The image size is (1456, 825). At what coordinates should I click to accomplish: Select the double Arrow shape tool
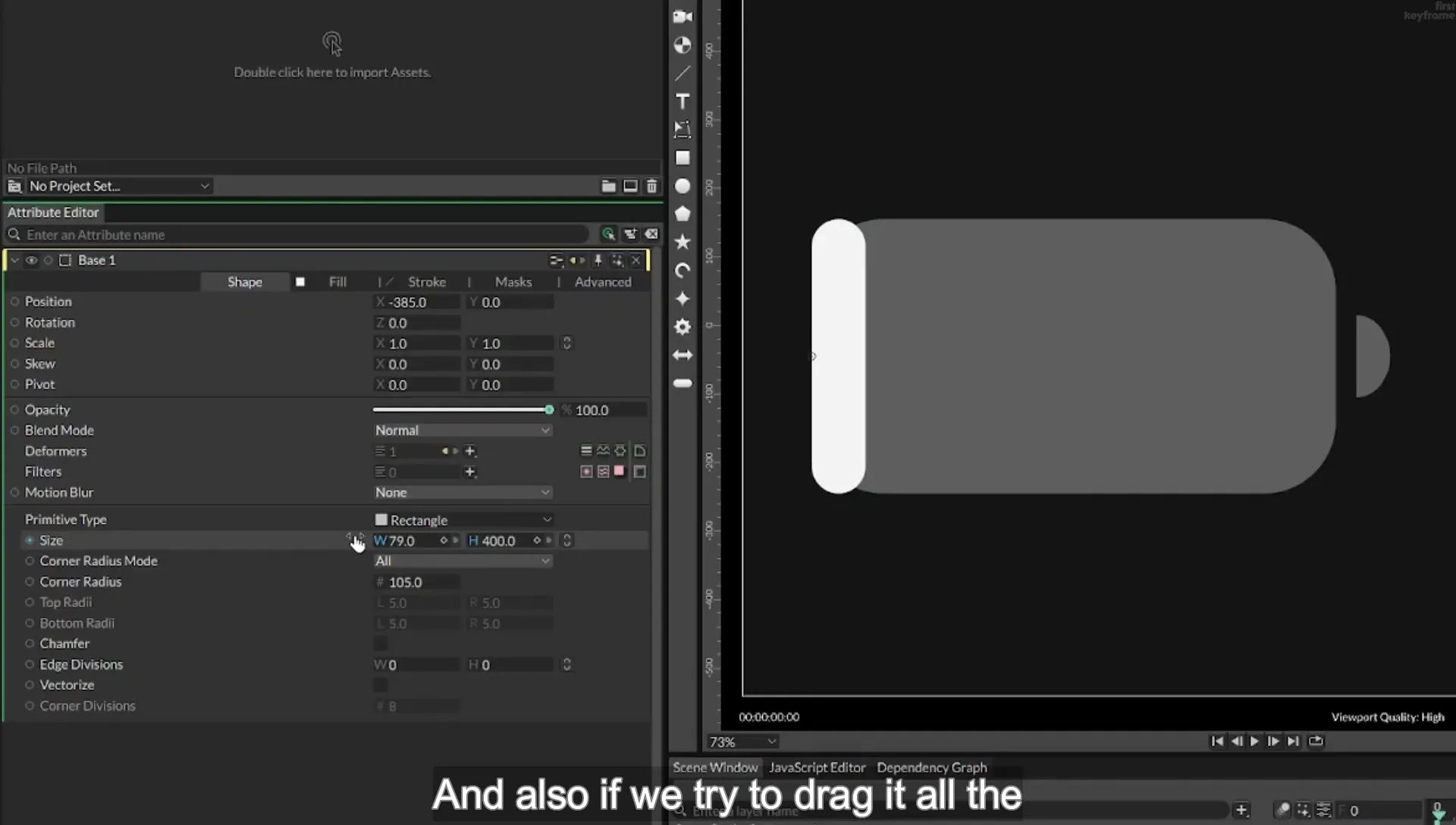(682, 355)
